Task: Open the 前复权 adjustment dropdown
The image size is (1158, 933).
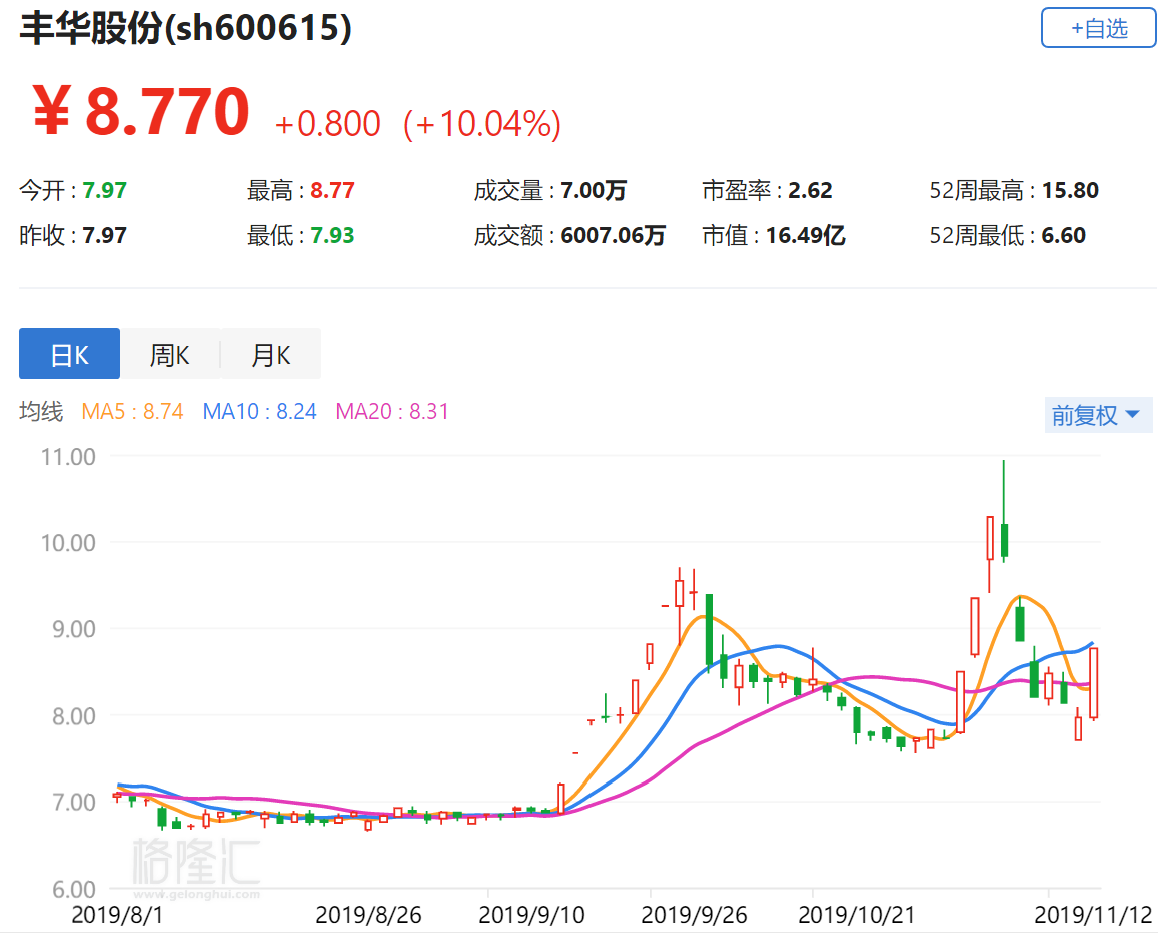Action: point(1097,415)
